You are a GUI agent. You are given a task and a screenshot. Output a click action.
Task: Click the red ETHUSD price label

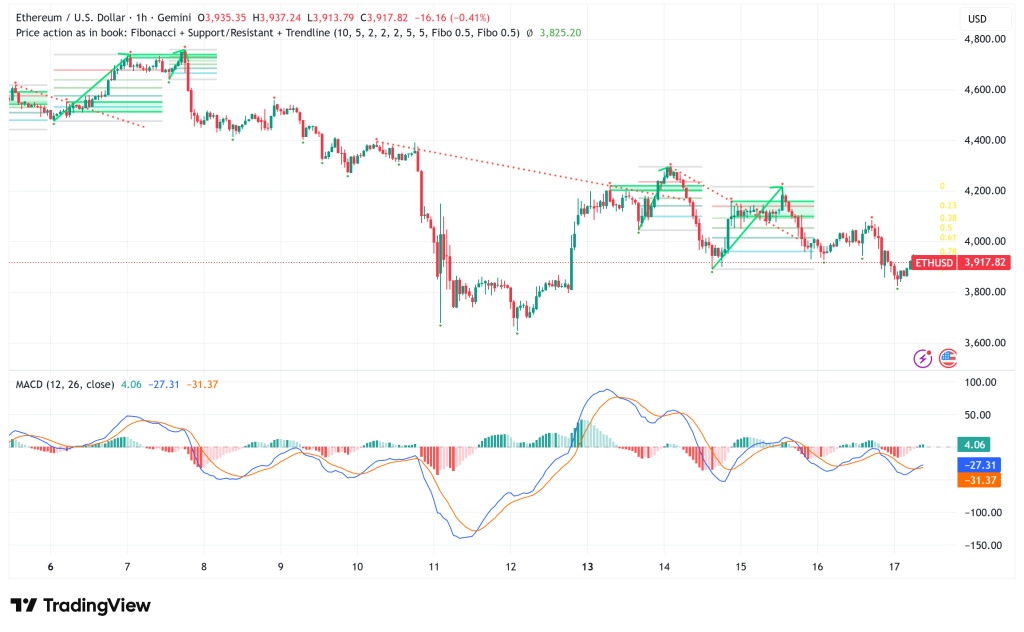coord(932,263)
